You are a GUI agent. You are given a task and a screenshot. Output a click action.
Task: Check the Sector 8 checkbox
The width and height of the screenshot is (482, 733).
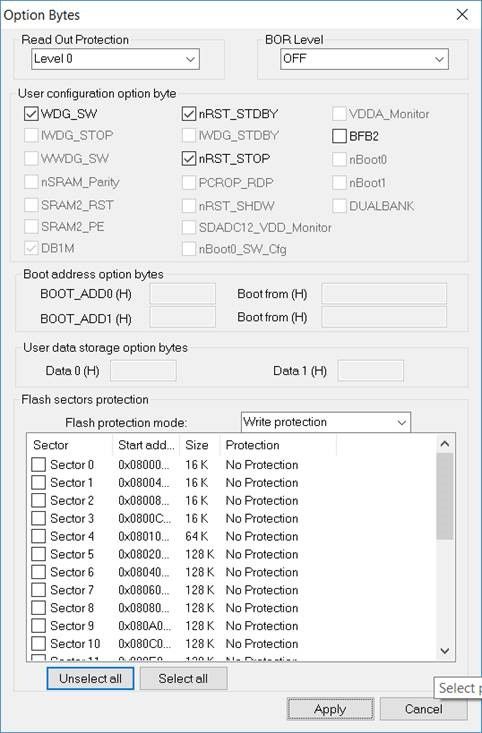pos(38,608)
